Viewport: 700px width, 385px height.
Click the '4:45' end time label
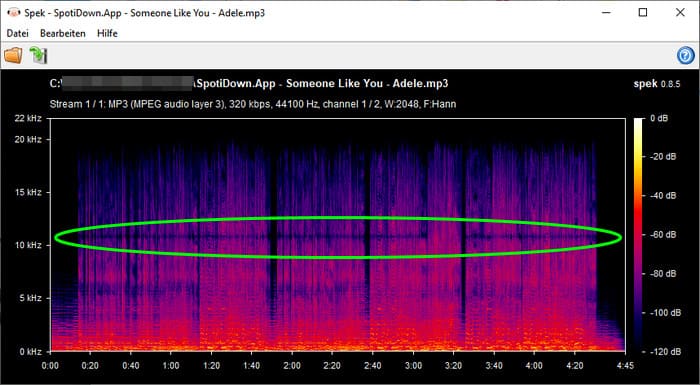[x=625, y=366]
